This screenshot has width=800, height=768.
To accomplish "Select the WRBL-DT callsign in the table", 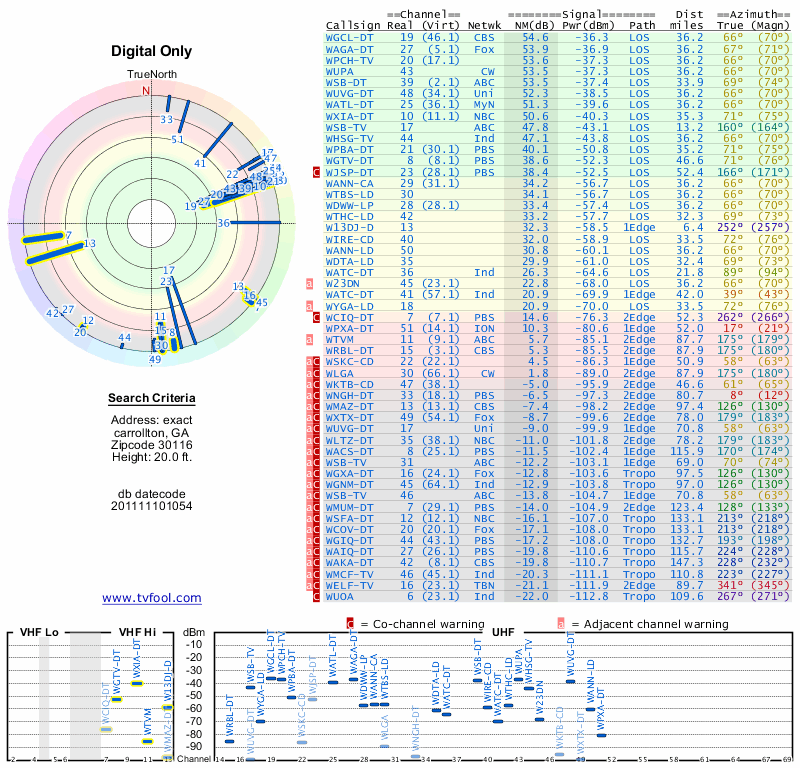I will pyautogui.click(x=349, y=351).
